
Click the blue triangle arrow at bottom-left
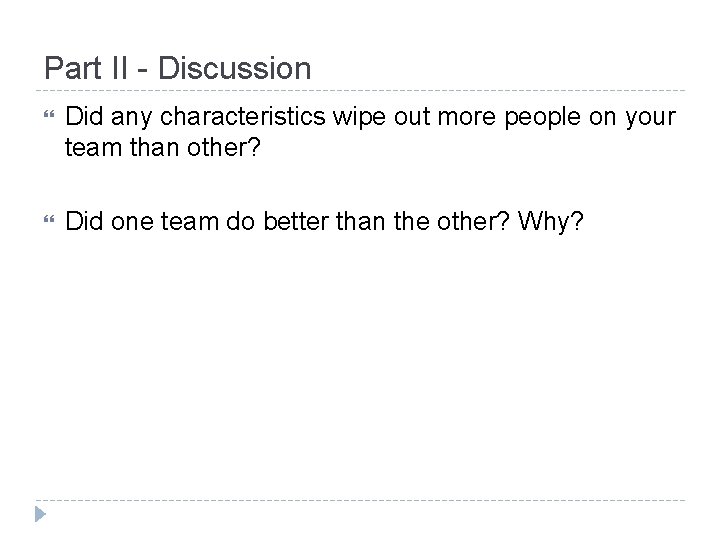pos(40,515)
